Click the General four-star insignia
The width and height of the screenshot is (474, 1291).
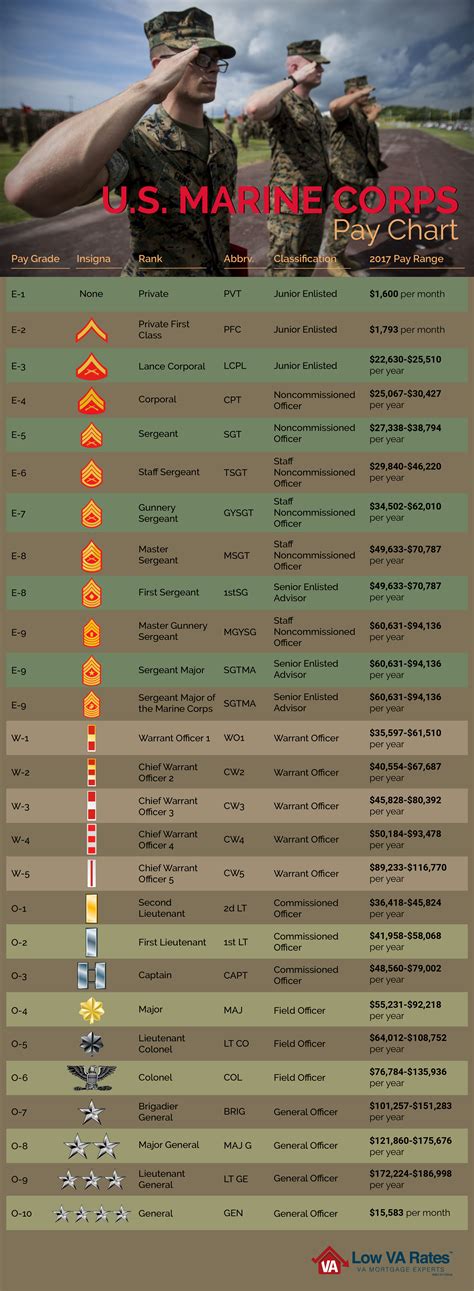click(x=91, y=1213)
